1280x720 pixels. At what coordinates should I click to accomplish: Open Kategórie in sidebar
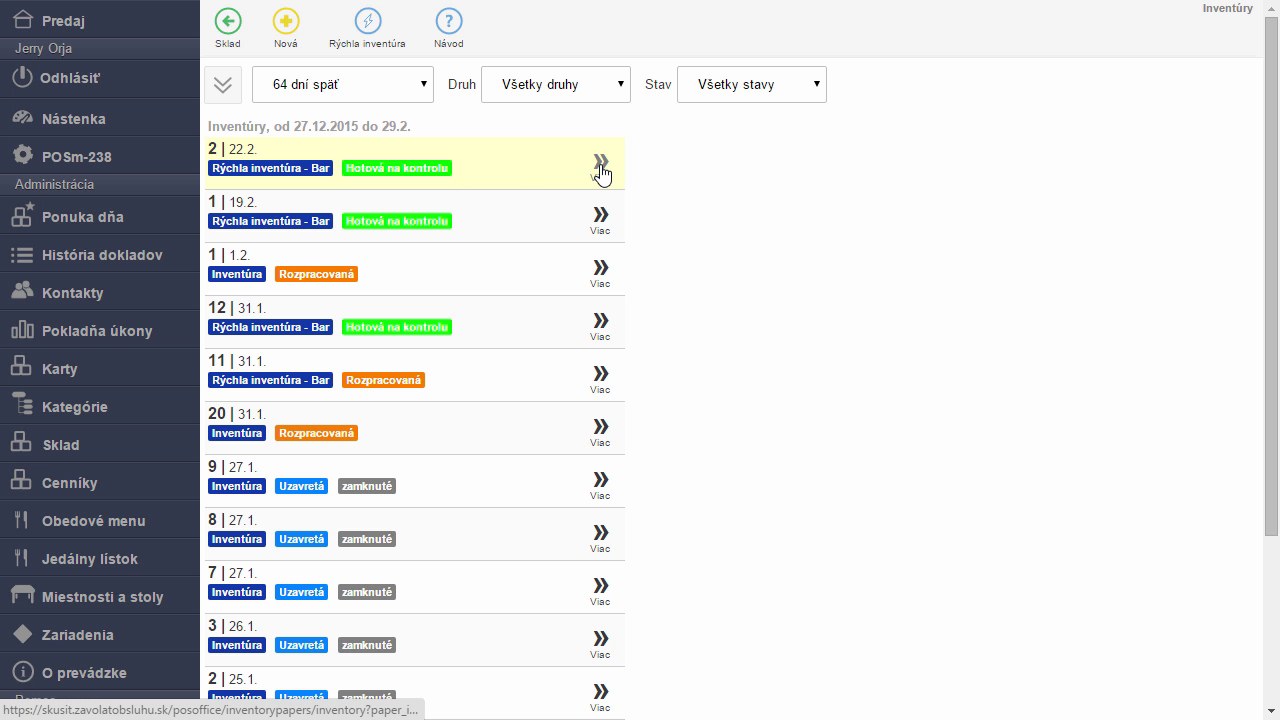tap(100, 406)
